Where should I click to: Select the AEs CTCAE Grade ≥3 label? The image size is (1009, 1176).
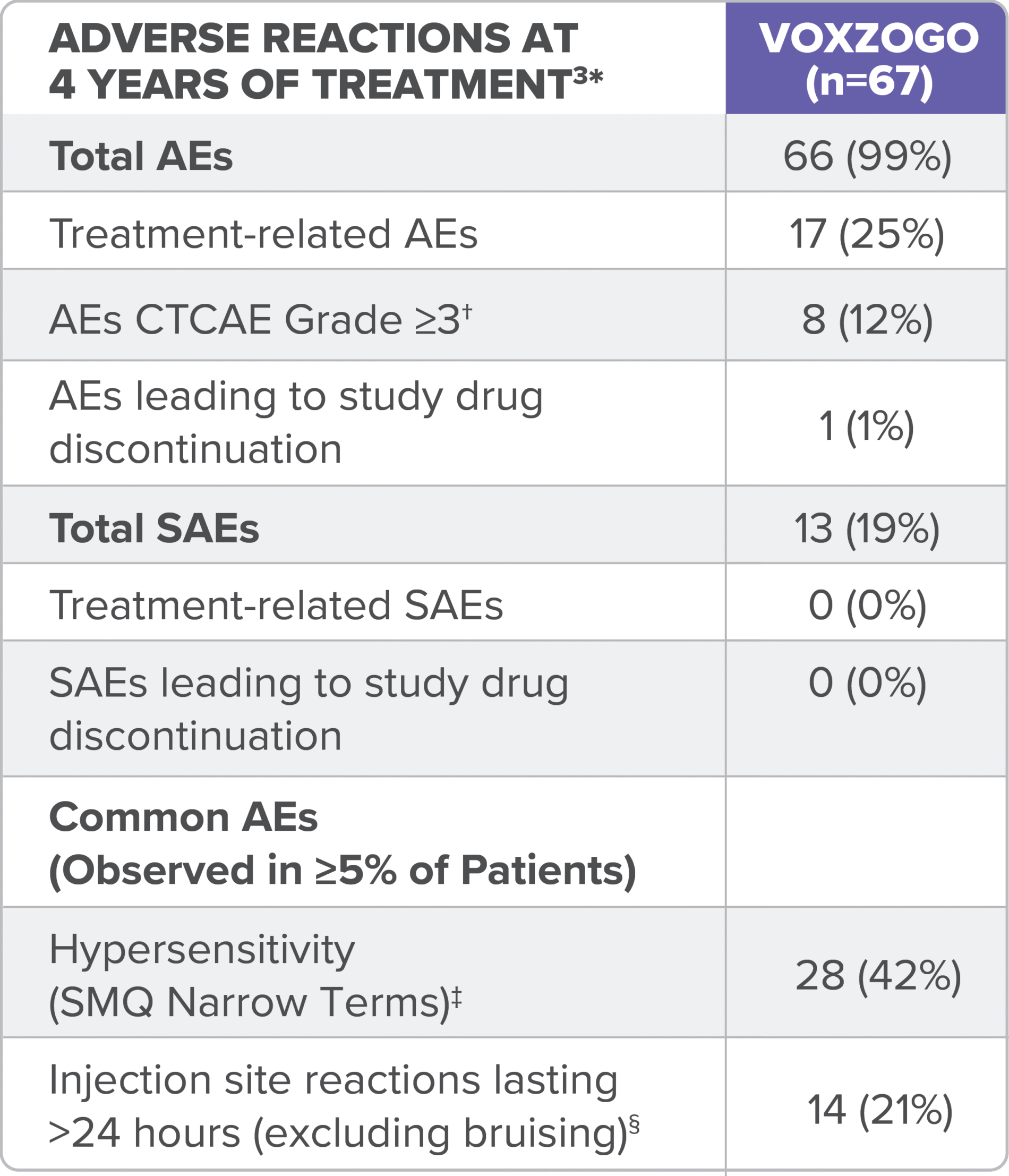coord(260,319)
